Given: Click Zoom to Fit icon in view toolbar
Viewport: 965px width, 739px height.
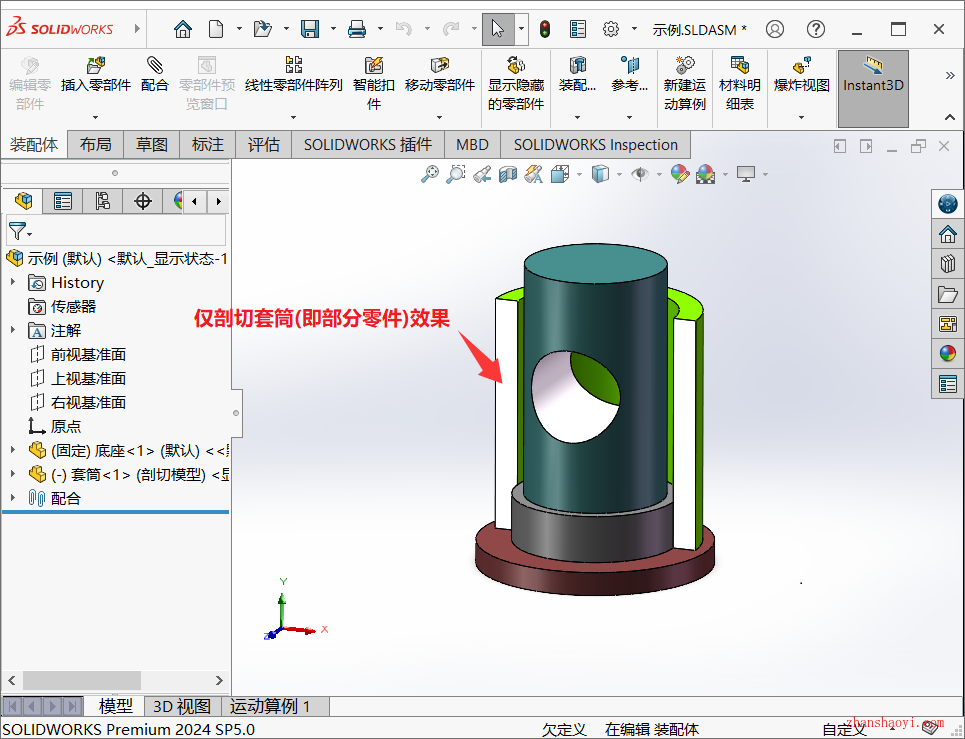Looking at the screenshot, I should click(x=430, y=174).
